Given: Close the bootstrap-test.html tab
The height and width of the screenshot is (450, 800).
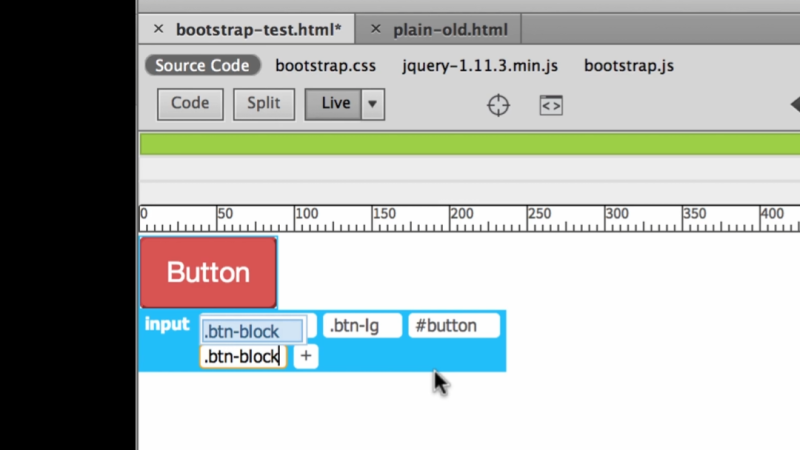Looking at the screenshot, I should pyautogui.click(x=158, y=29).
